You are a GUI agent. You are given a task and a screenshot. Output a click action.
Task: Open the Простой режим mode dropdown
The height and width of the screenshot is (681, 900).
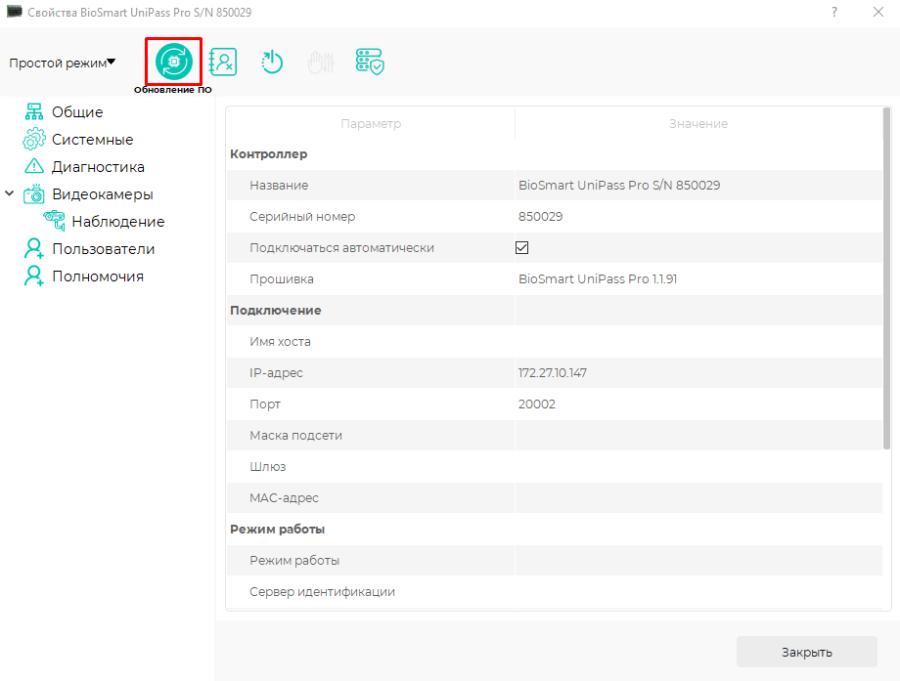[63, 63]
